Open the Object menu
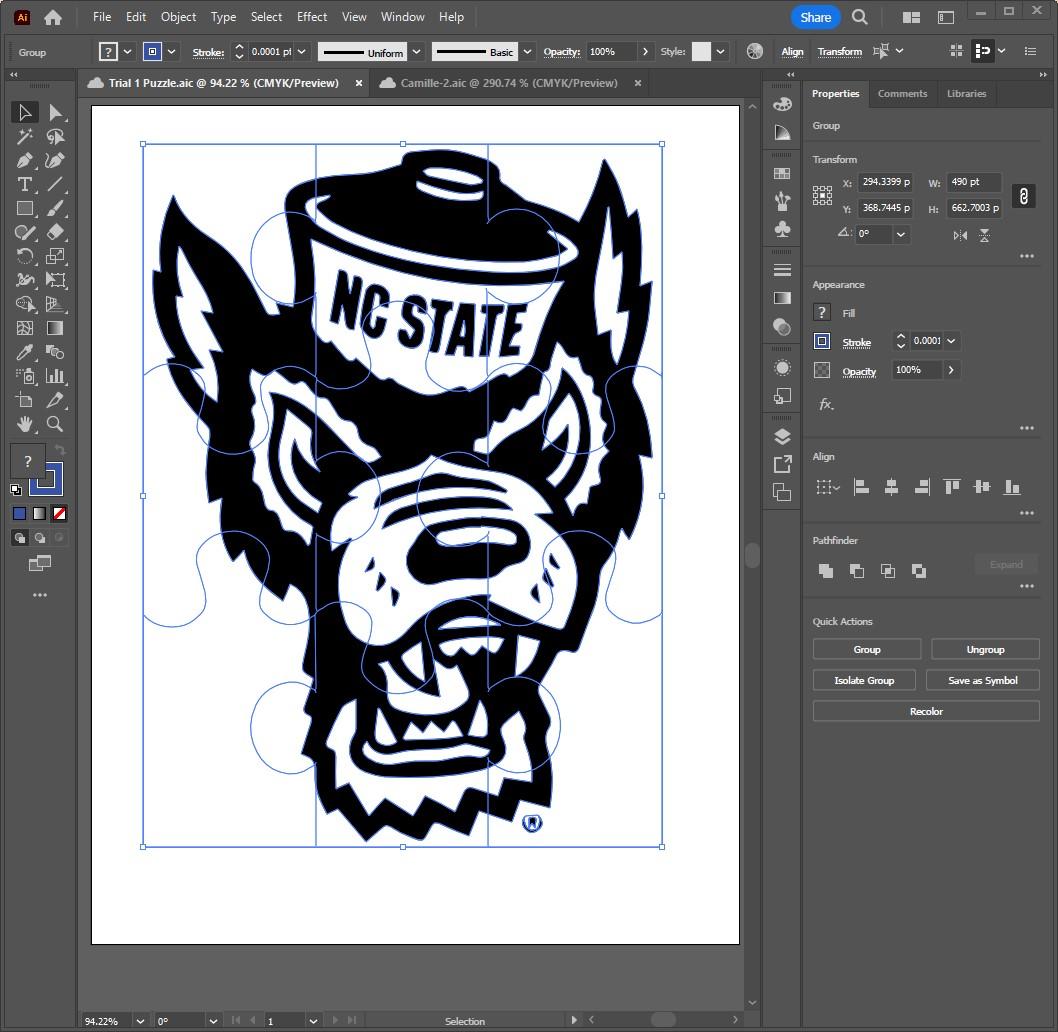Screen dimensions: 1058x1032 (178, 17)
